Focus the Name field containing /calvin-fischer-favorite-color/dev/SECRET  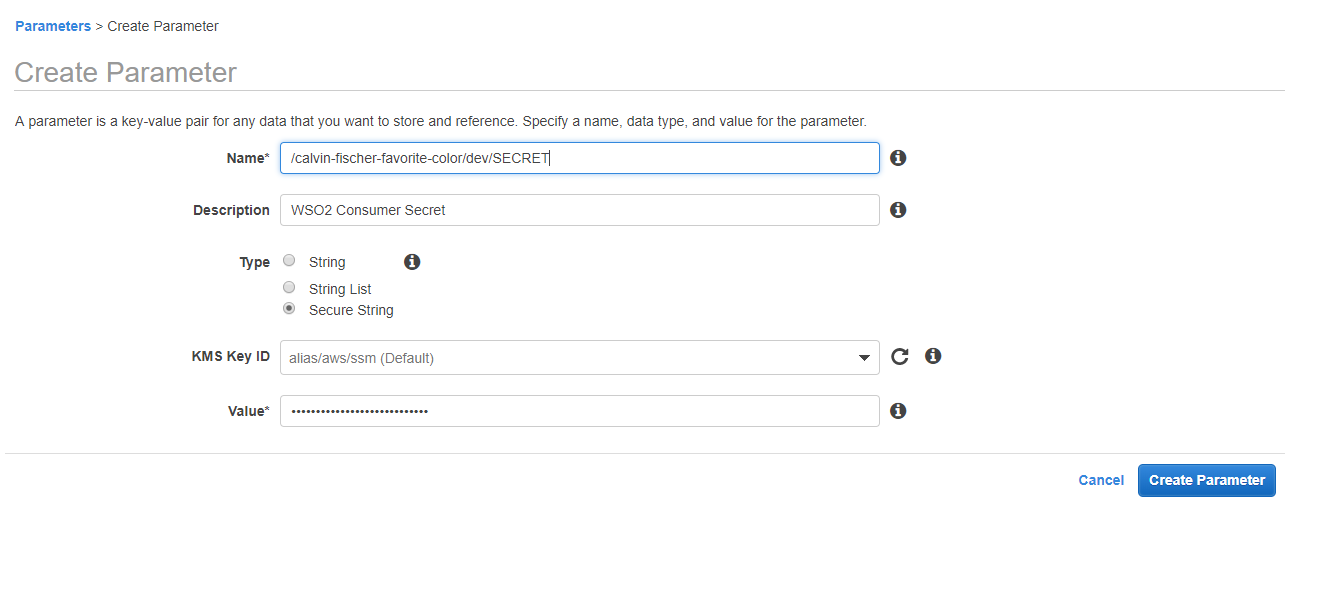pyautogui.click(x=580, y=158)
